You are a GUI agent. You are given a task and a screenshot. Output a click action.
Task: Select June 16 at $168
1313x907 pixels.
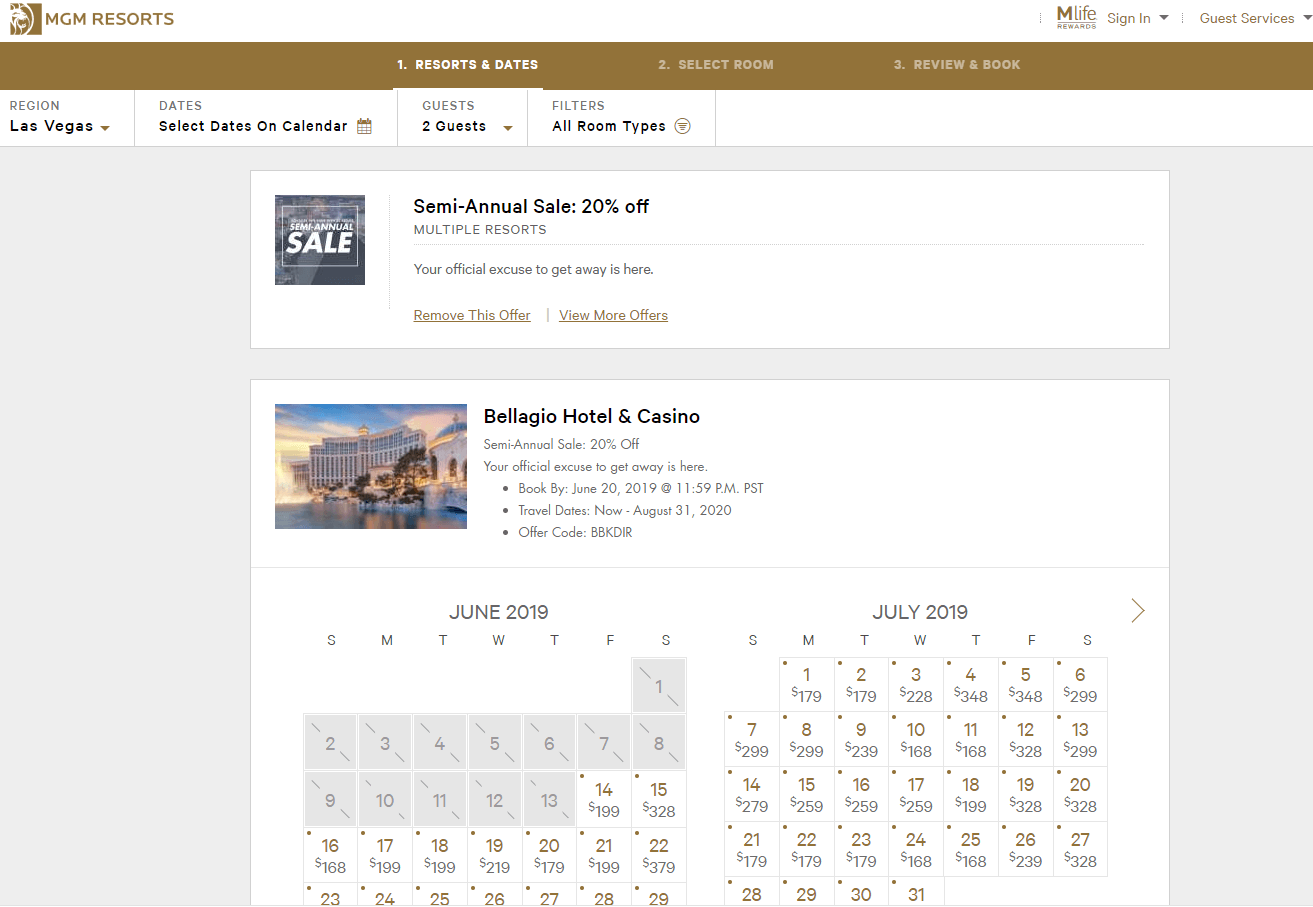click(x=330, y=855)
